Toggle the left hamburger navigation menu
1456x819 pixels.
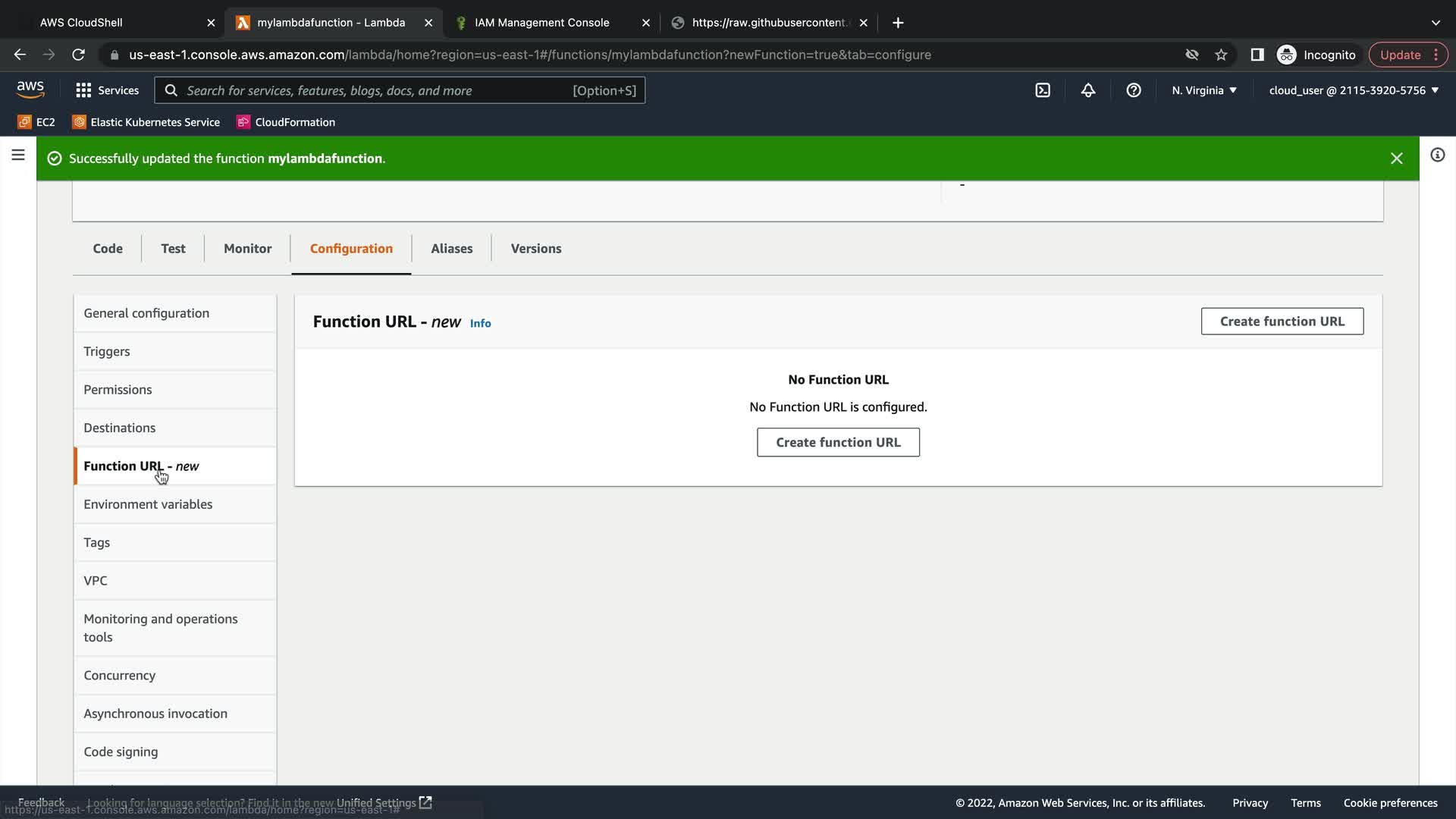pyautogui.click(x=18, y=155)
